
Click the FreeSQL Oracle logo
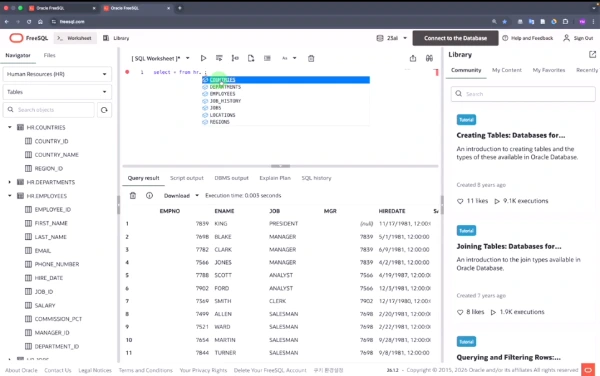[x=16, y=38]
